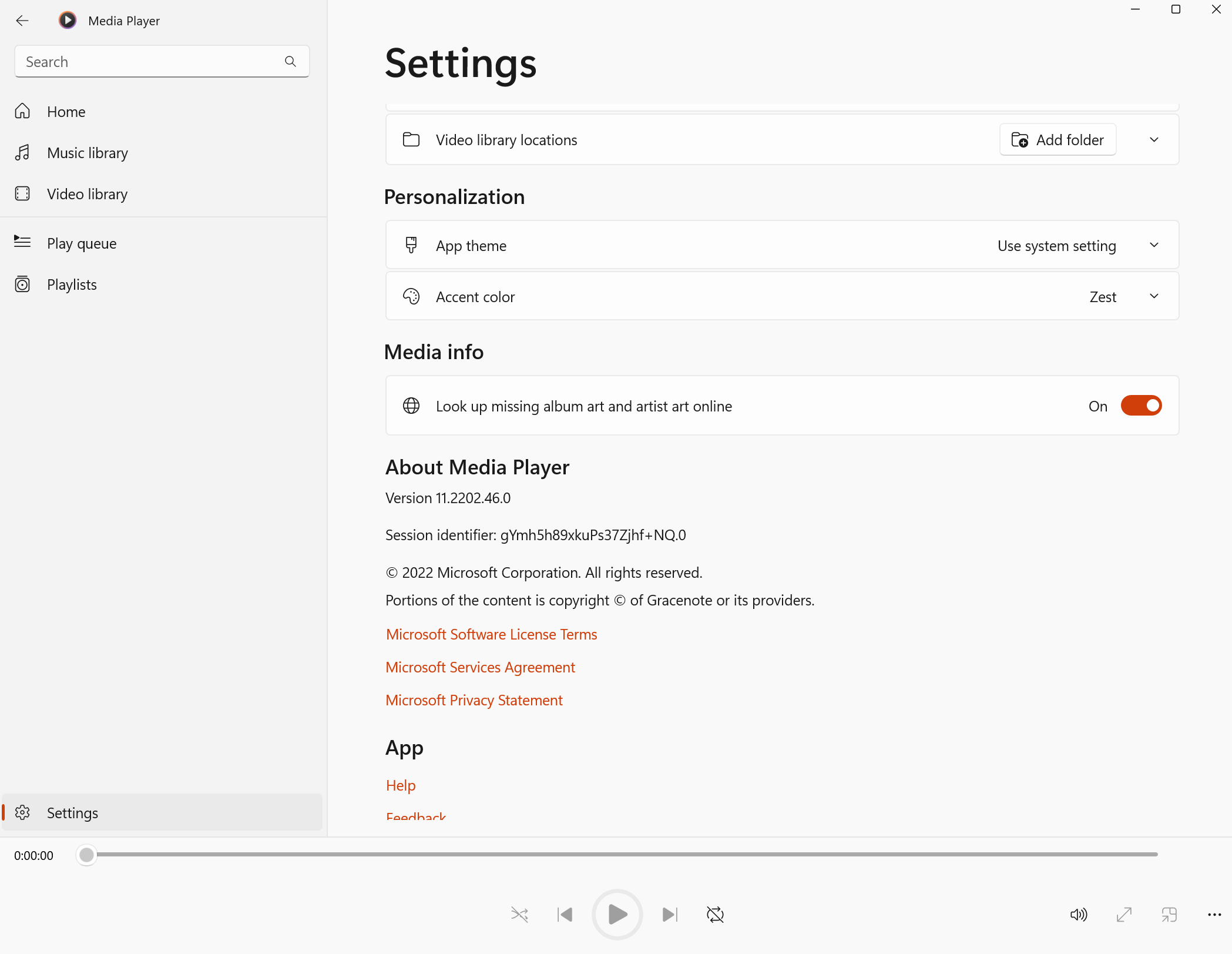
Task: Go to Home in the sidebar
Action: (162, 112)
